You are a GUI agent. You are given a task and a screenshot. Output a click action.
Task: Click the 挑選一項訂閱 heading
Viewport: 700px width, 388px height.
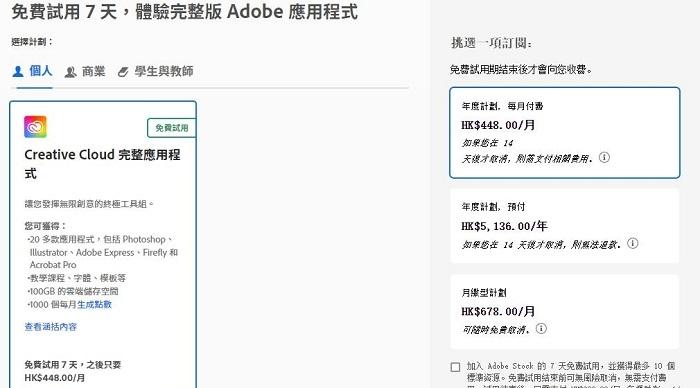coord(491,43)
